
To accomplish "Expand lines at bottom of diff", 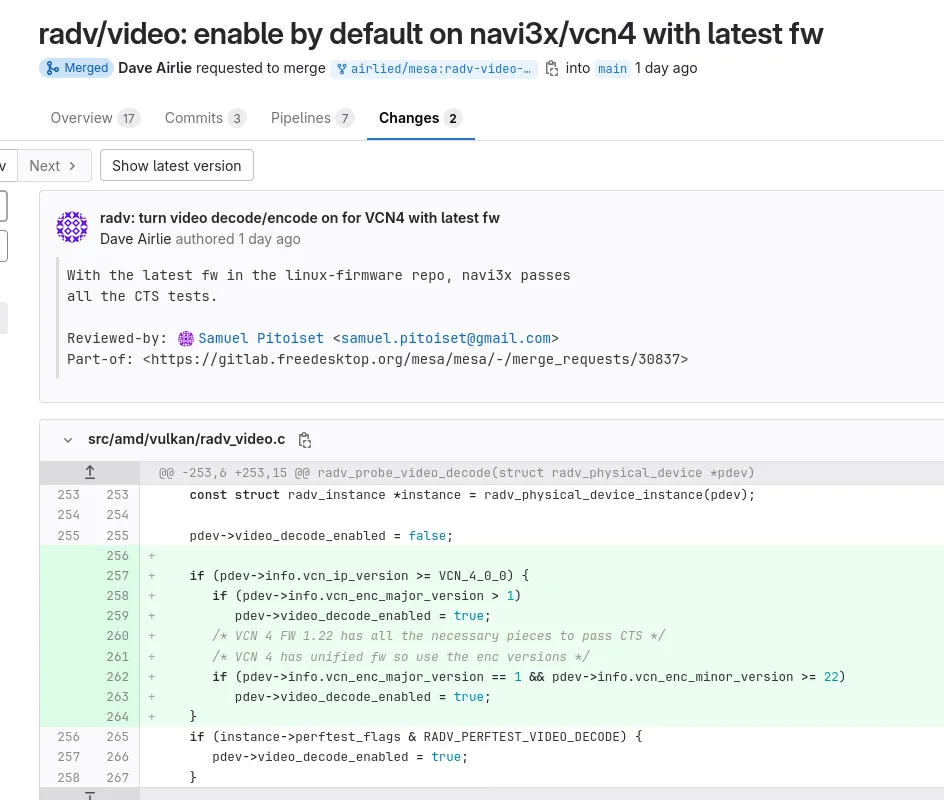I will 90,795.
